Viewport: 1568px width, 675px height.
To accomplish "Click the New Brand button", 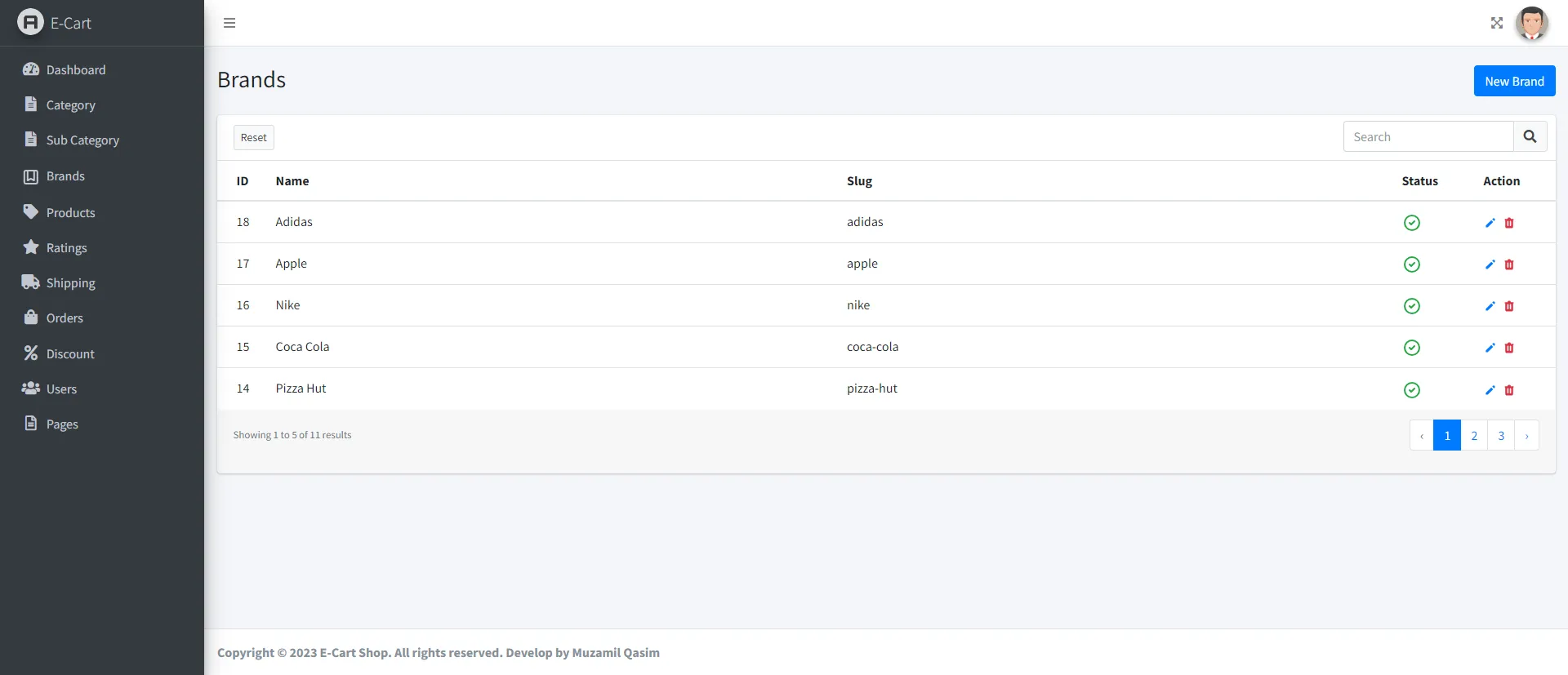I will click(x=1514, y=81).
